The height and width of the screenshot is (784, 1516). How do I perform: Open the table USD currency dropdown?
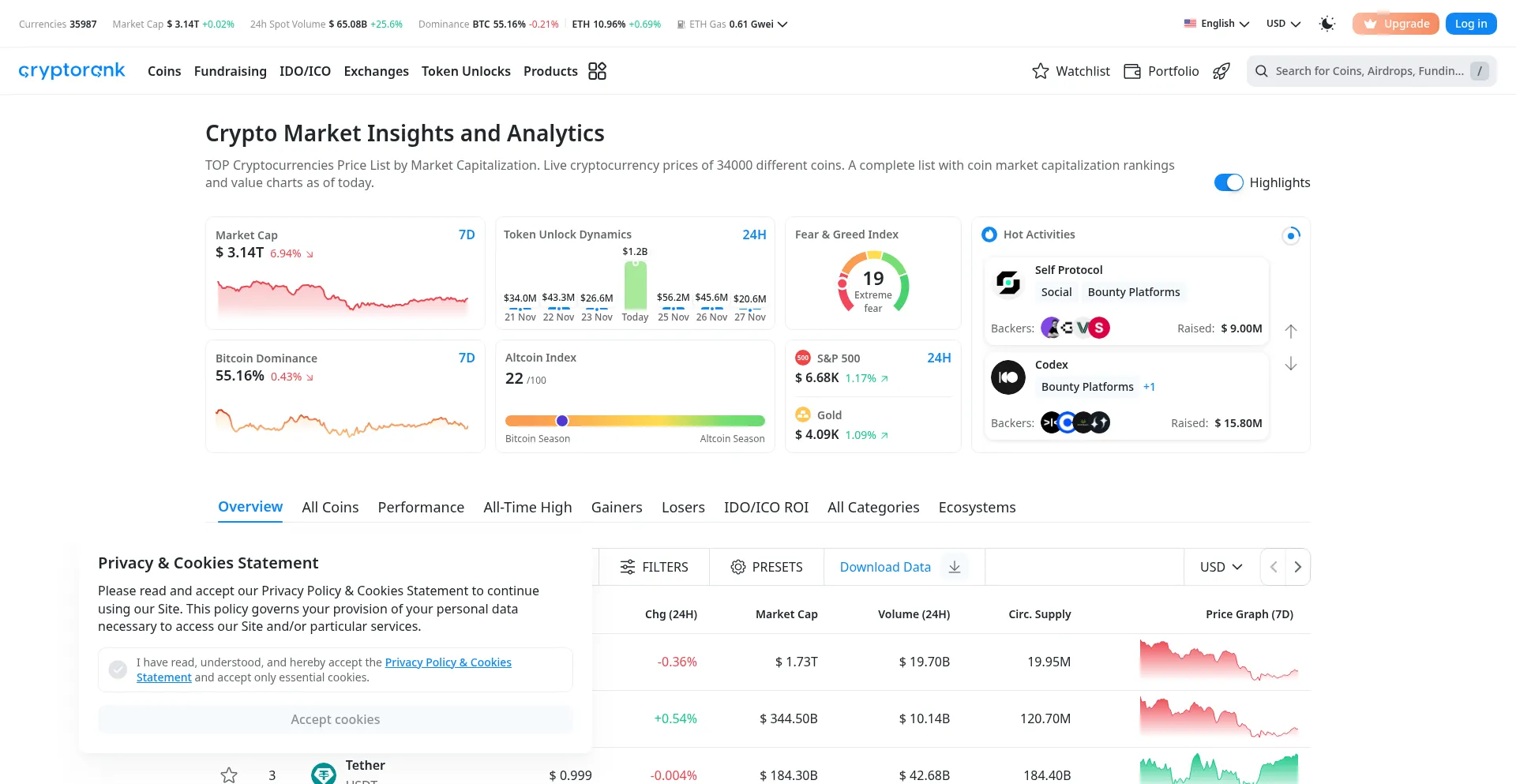[x=1221, y=567]
